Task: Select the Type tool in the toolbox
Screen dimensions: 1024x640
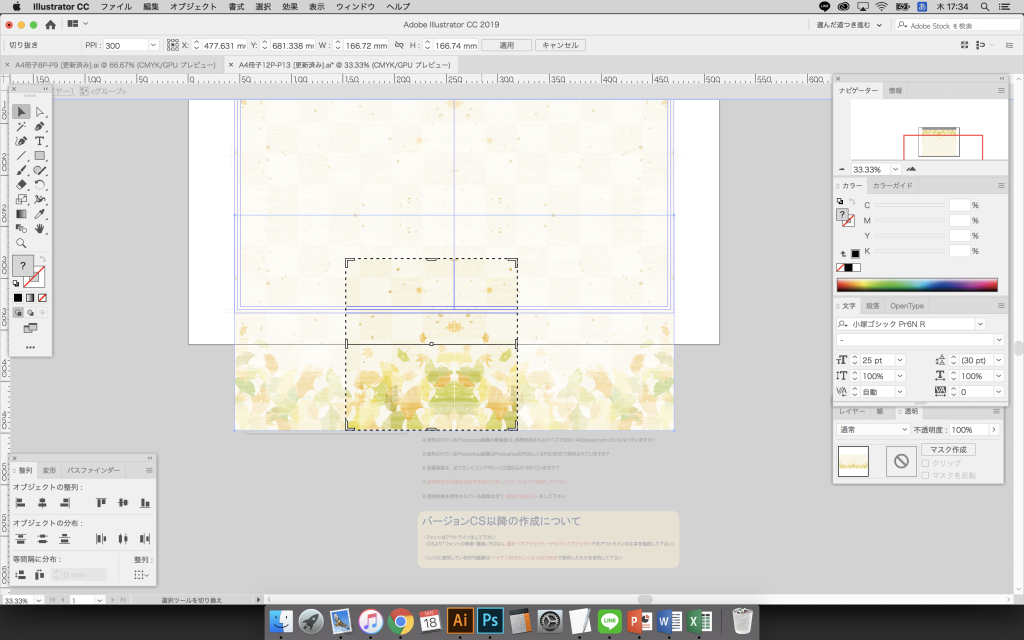Action: click(x=40, y=141)
